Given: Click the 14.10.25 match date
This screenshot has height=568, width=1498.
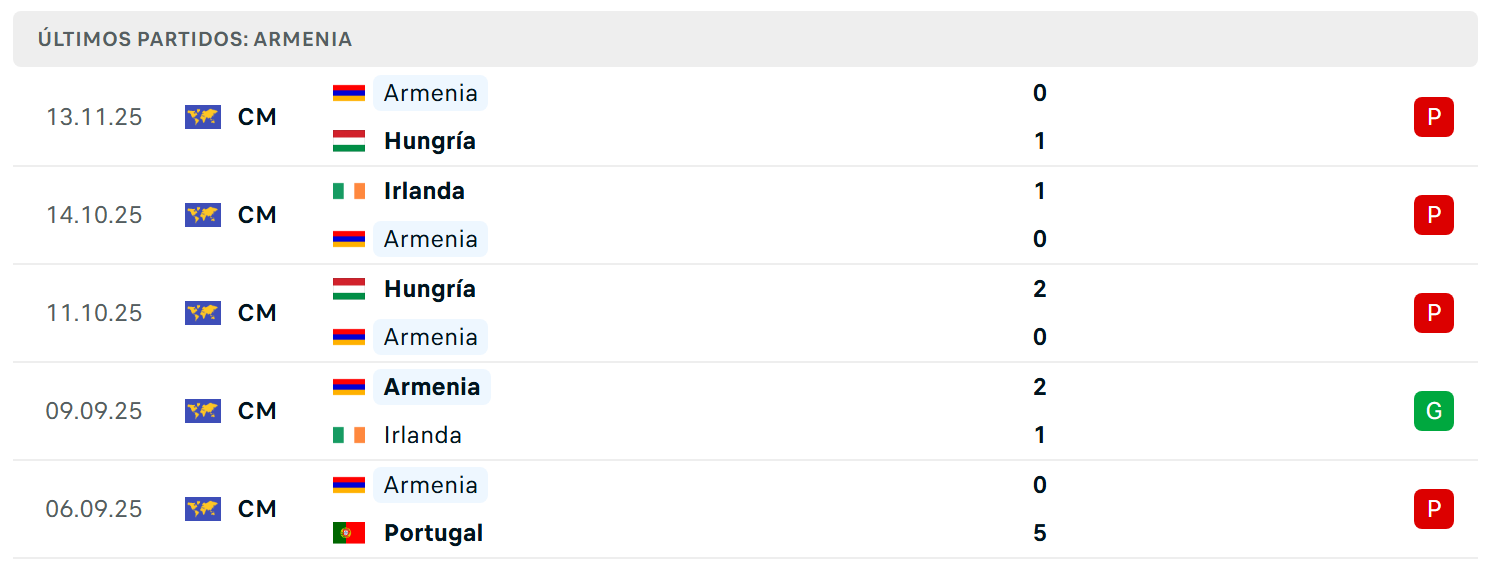Looking at the screenshot, I should pos(94,215).
